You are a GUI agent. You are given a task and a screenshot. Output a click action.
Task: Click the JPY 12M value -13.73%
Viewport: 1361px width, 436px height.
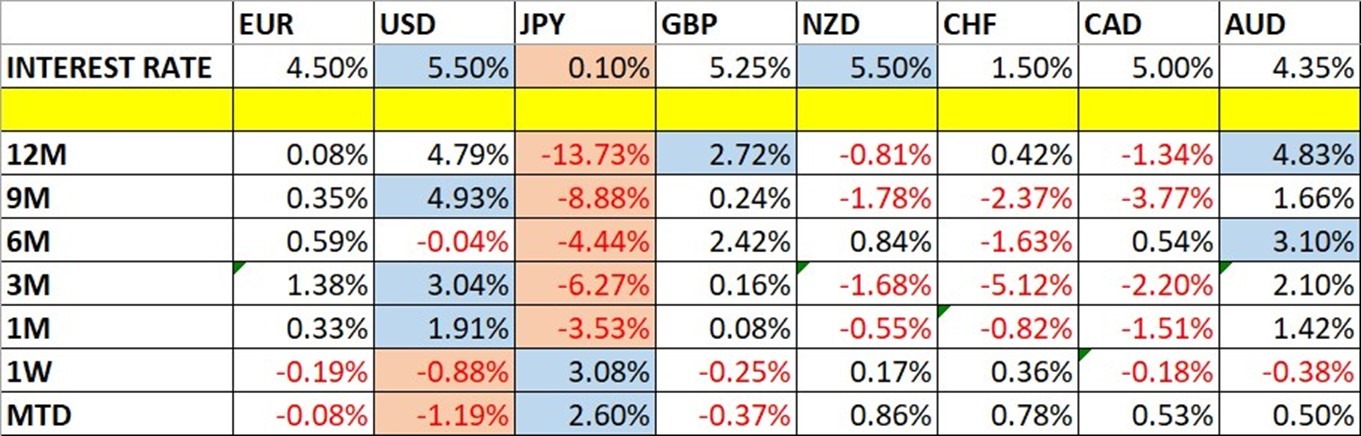click(x=585, y=157)
